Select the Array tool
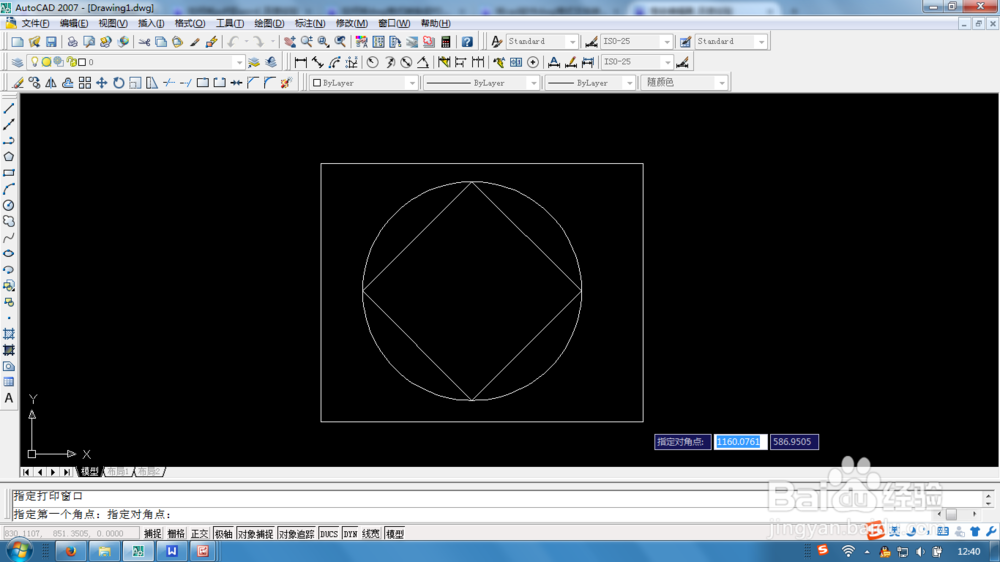1000x562 pixels. pos(84,83)
